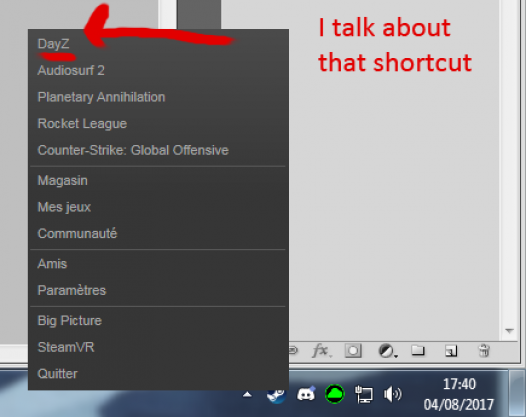Open the volume speaker icon

tap(392, 394)
